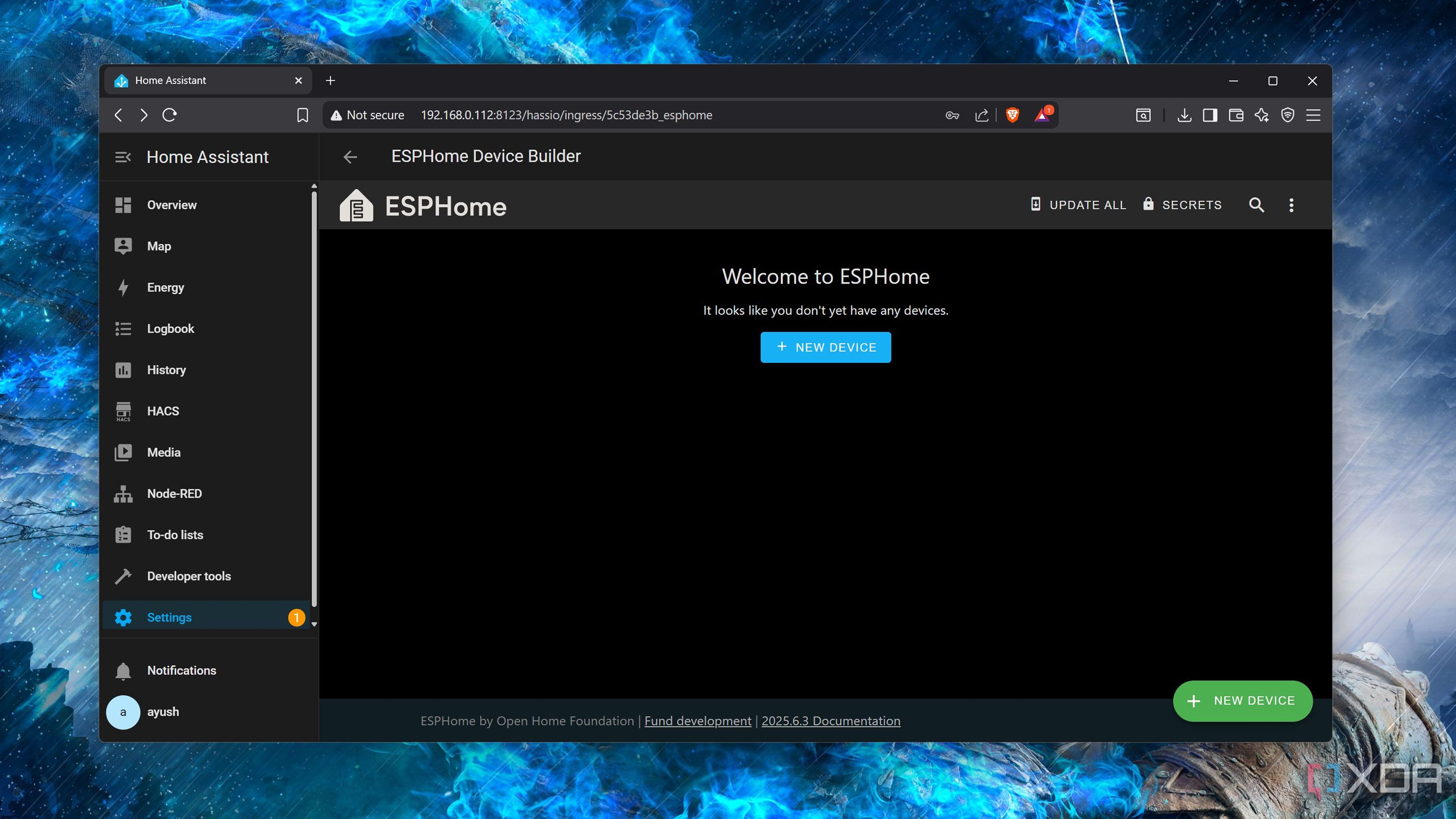The image size is (1456, 819).
Task: Click the Node-RED sidebar icon
Action: pos(122,494)
